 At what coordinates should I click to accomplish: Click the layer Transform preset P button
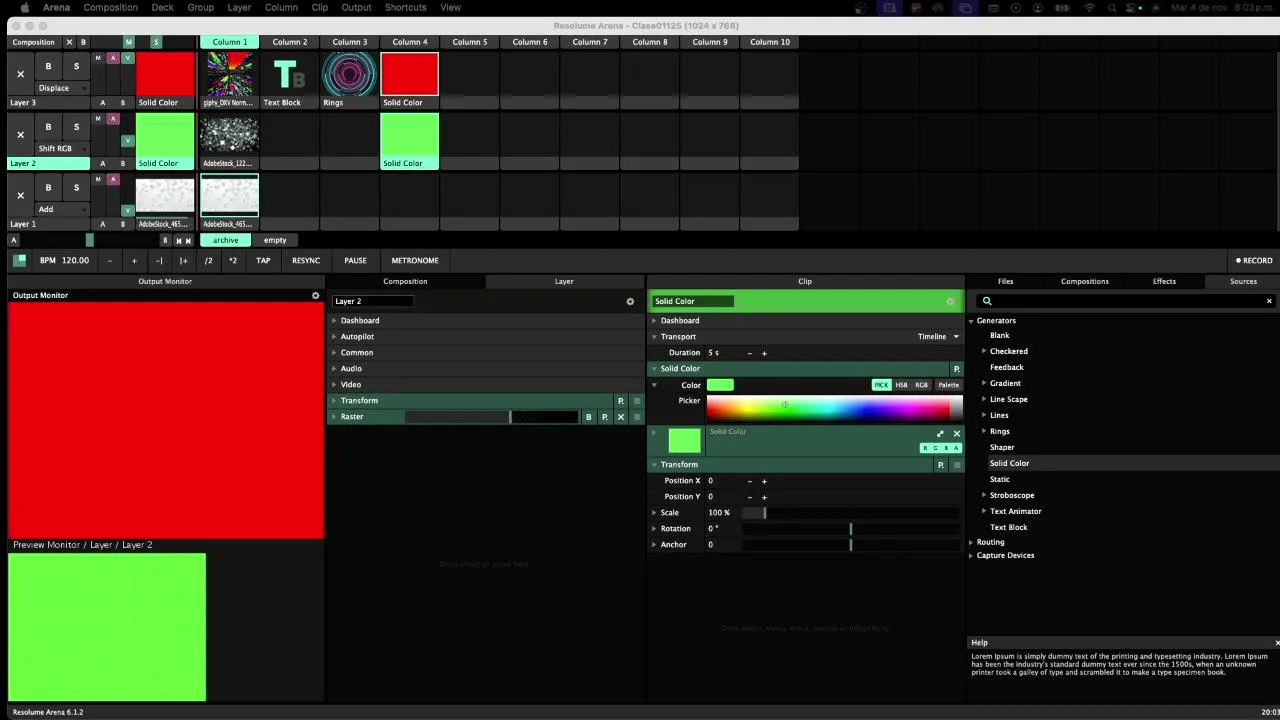click(621, 401)
